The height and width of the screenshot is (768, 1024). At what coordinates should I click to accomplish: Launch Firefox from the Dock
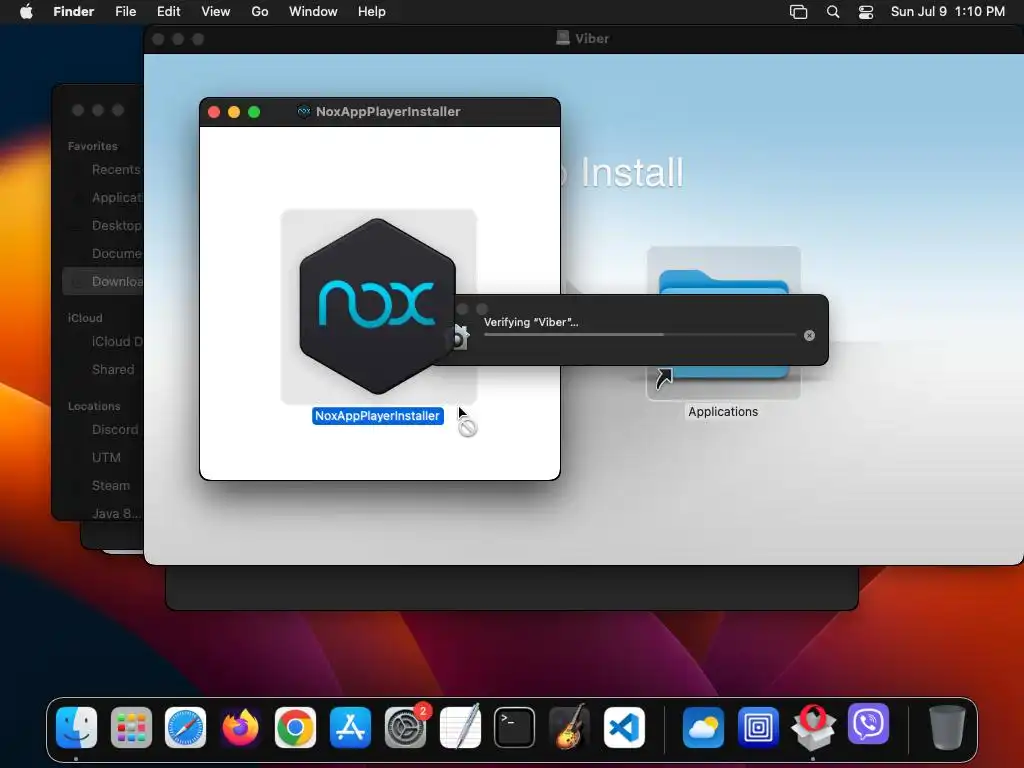tap(240, 728)
